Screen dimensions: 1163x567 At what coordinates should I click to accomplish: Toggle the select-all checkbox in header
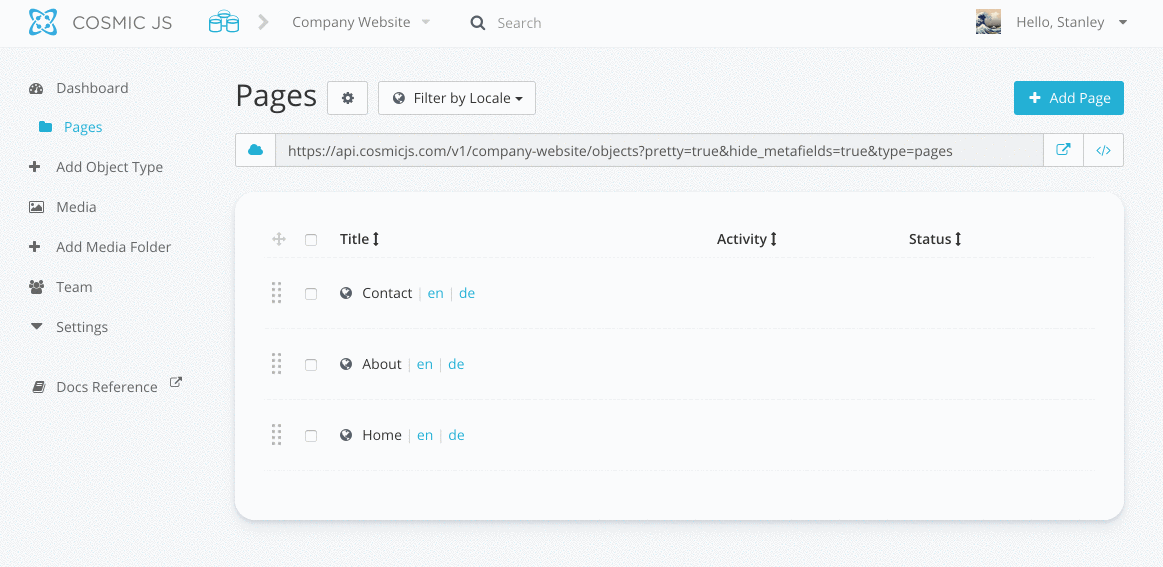[x=311, y=240]
